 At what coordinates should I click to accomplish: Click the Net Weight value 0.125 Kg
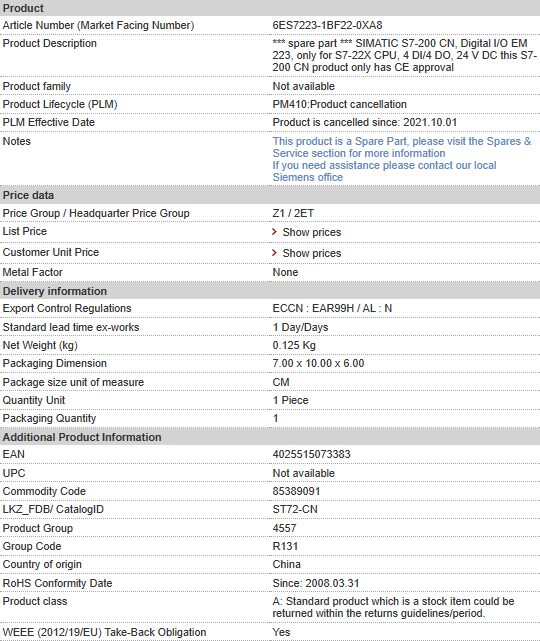294,345
